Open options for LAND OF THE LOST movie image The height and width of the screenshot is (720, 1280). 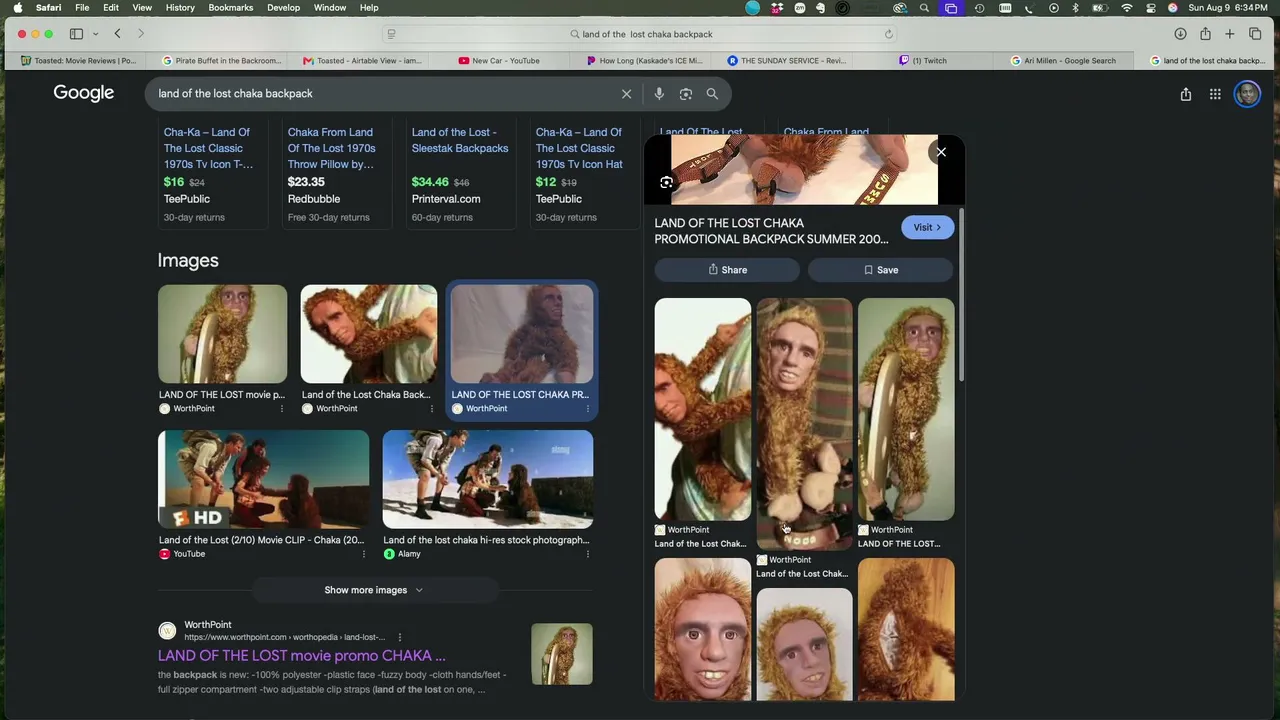tap(281, 409)
